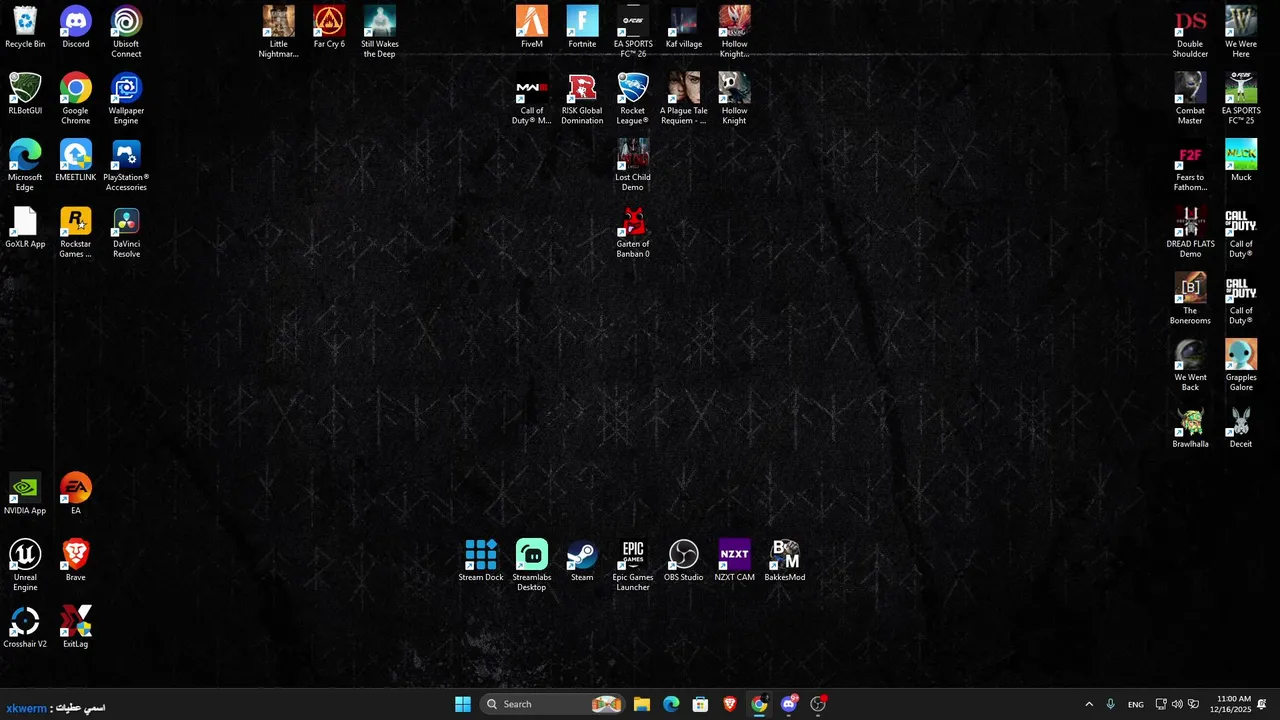Open the Brawlhalla desktop shortcut

[1190, 428]
